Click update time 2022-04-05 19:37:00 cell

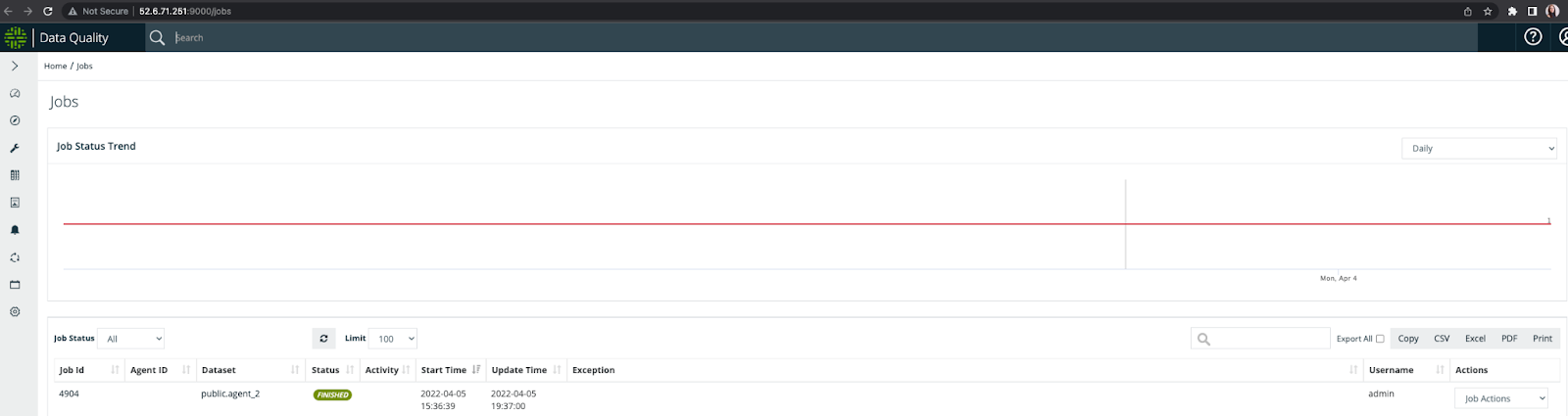pyautogui.click(x=514, y=399)
